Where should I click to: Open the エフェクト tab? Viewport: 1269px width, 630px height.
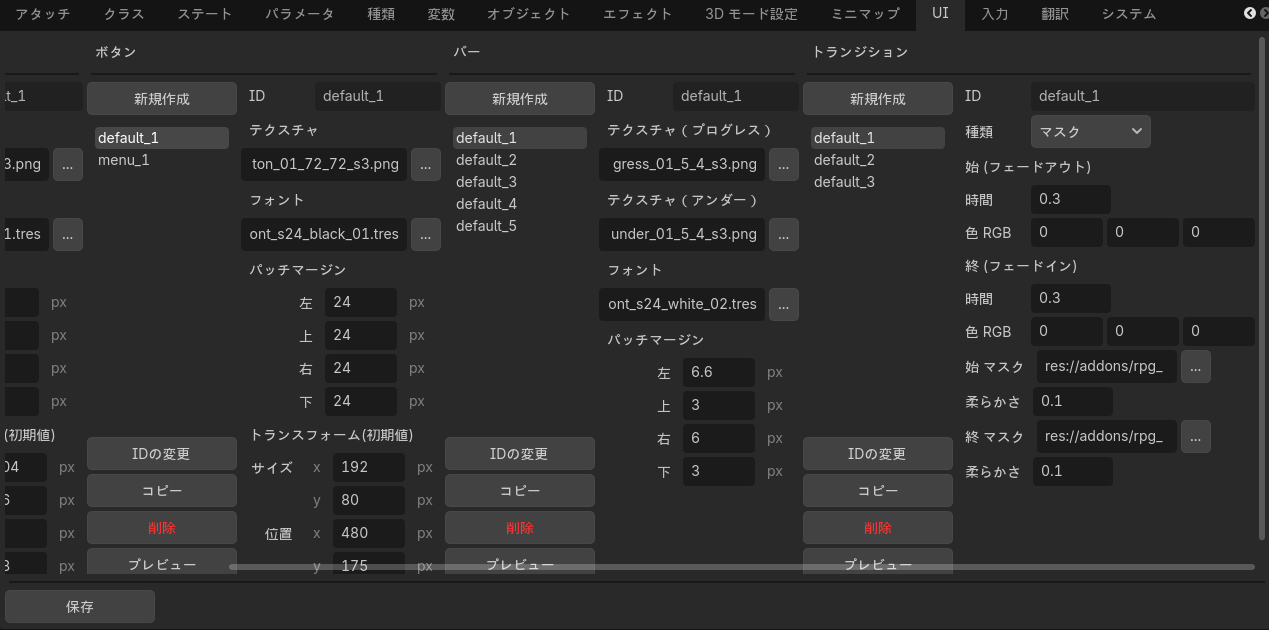coord(638,14)
